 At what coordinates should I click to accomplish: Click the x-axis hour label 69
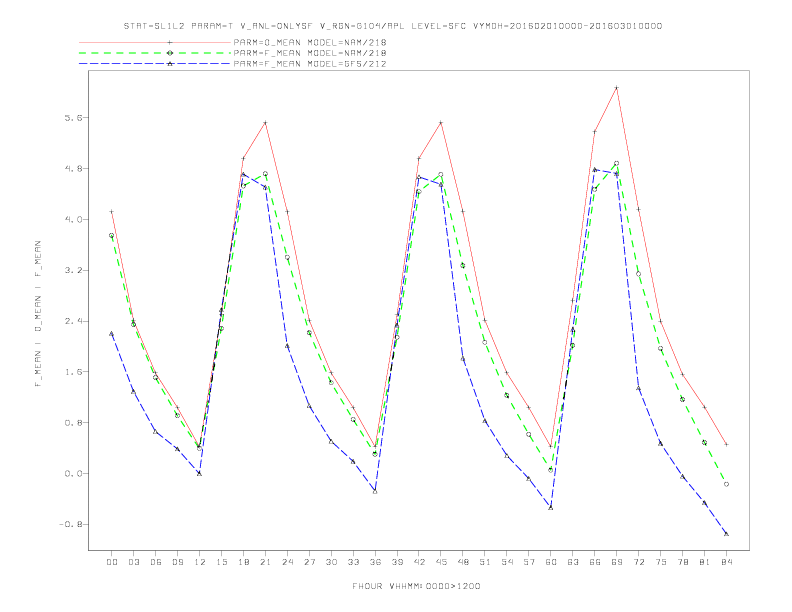coord(617,562)
